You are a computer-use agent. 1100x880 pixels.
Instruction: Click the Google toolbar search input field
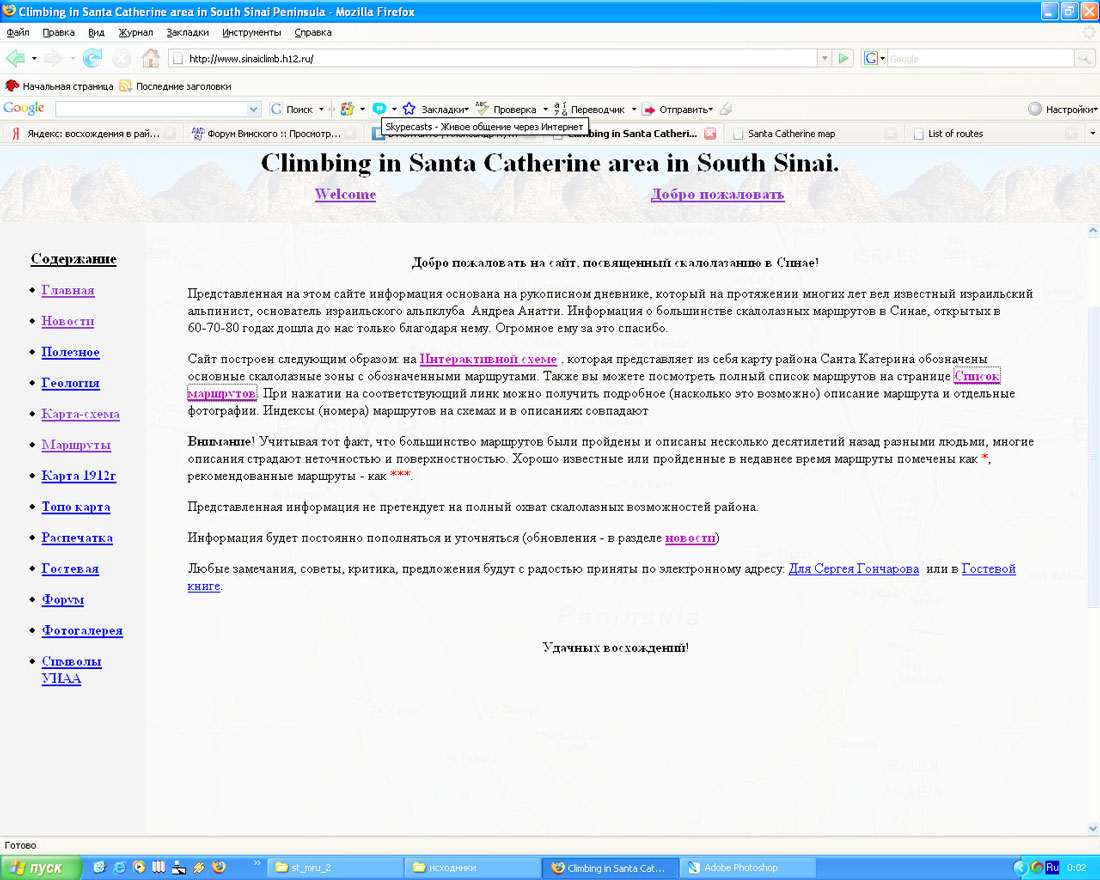point(151,109)
